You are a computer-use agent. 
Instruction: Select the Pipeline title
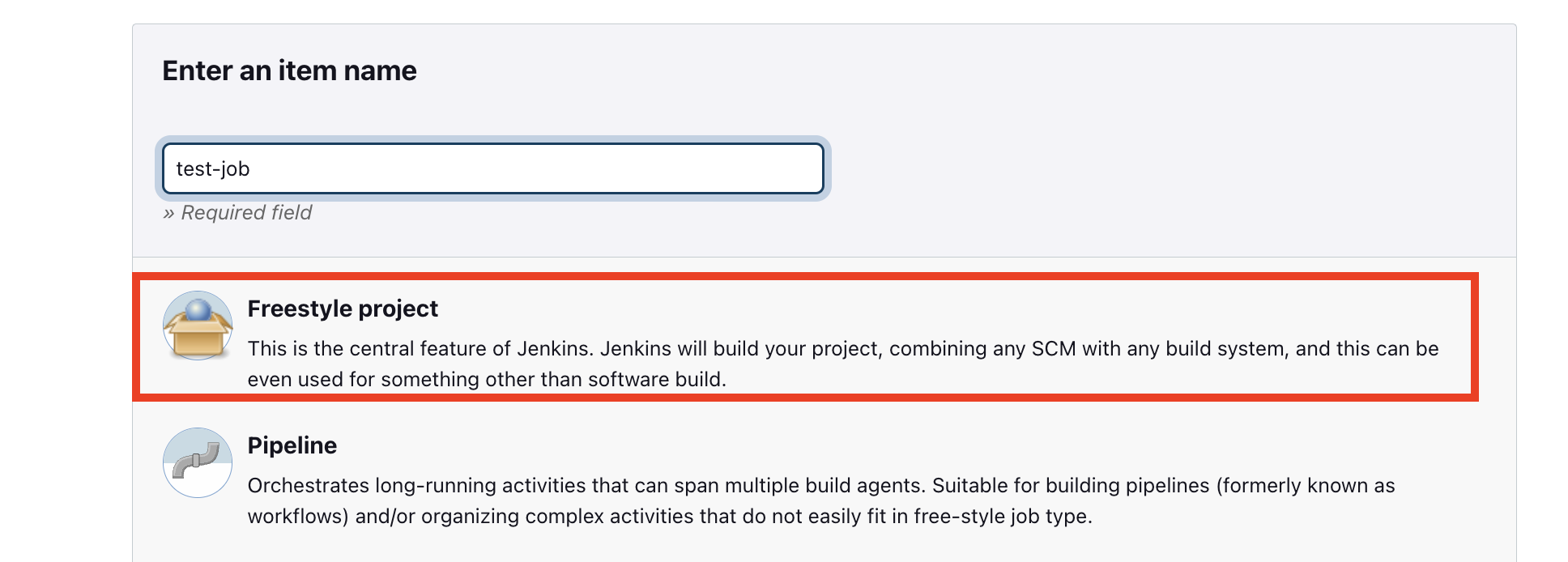292,445
